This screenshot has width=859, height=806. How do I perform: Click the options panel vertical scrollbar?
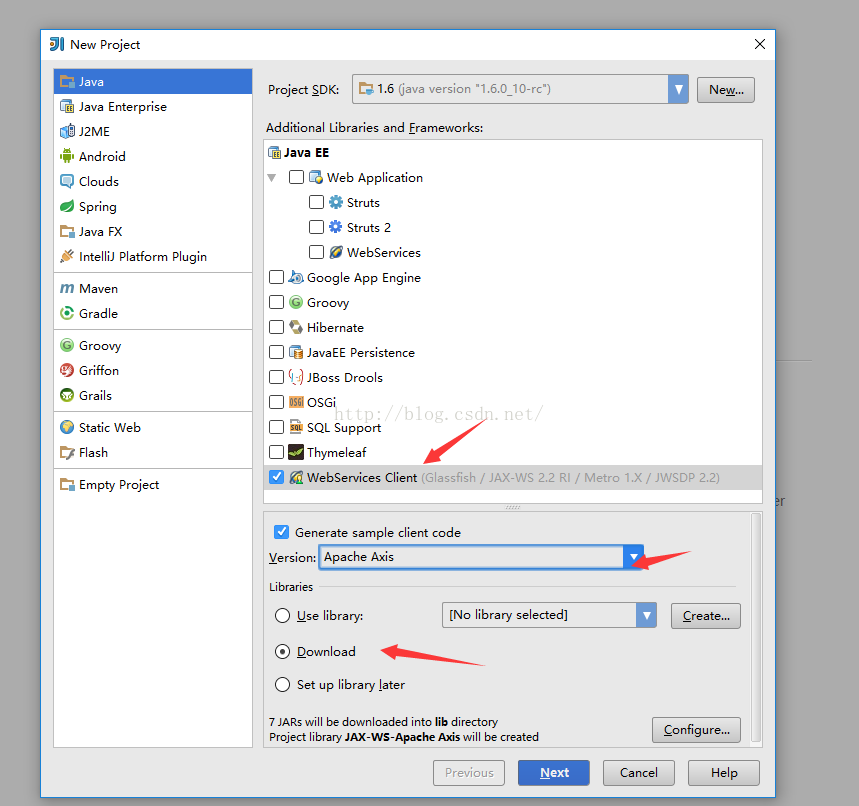click(x=756, y=628)
